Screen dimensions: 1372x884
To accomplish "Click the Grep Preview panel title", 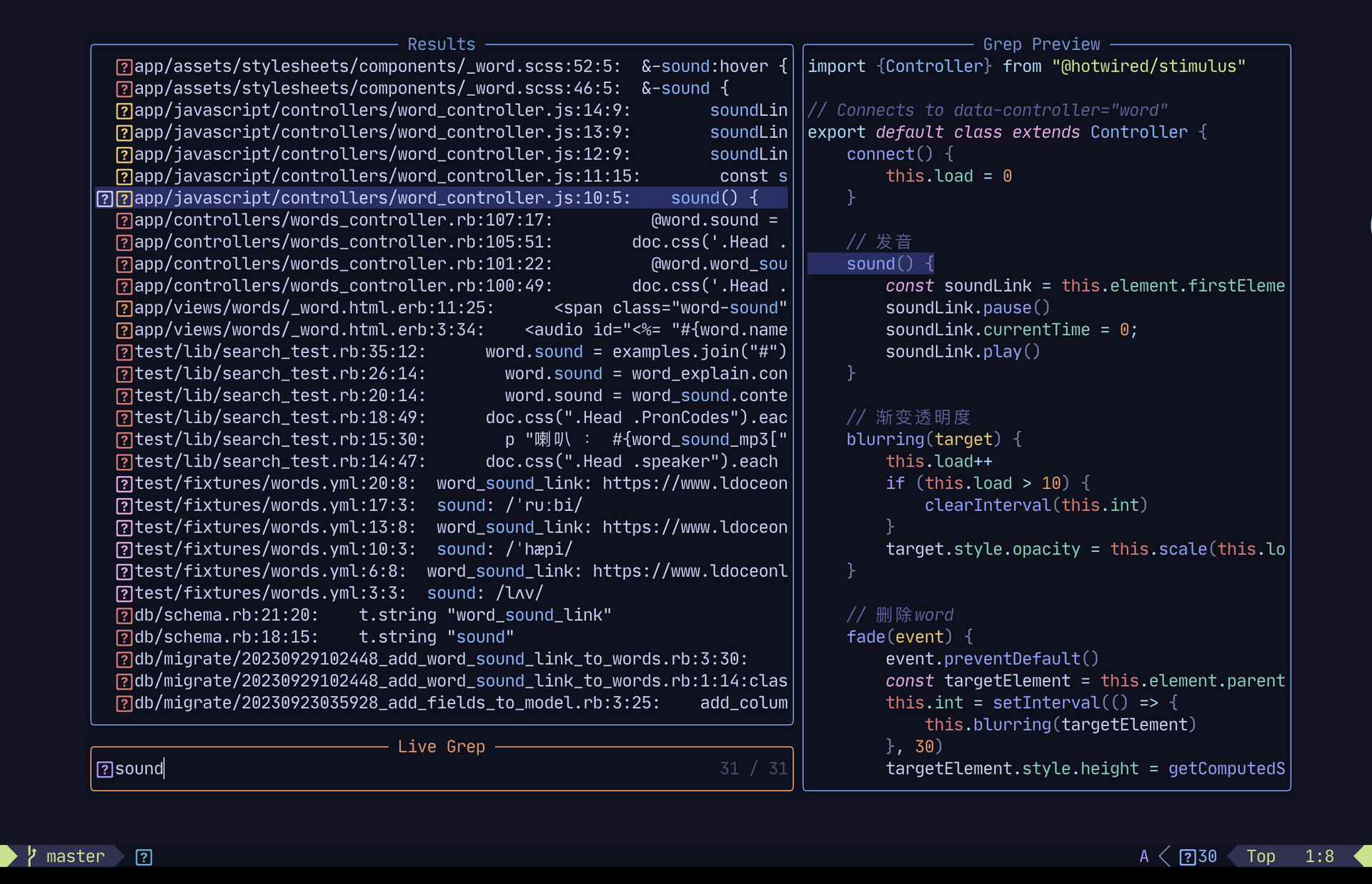I will point(1041,44).
